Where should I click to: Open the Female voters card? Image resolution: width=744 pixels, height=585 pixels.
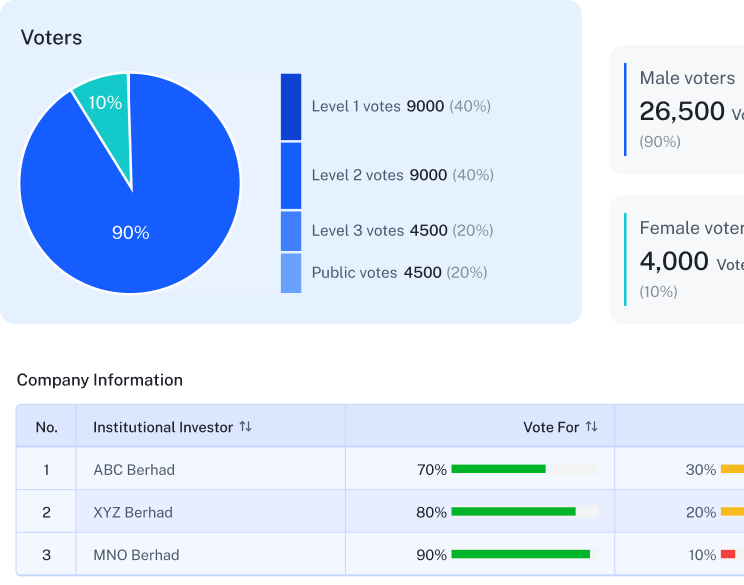pos(680,259)
